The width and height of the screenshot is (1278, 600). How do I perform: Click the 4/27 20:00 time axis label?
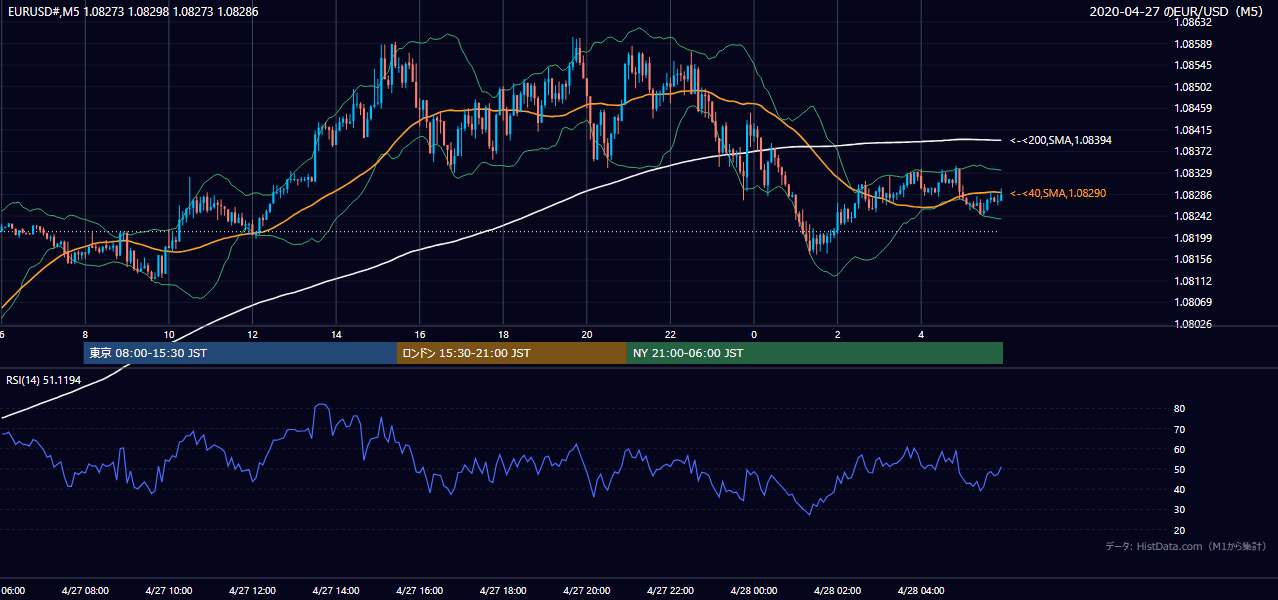tap(587, 590)
